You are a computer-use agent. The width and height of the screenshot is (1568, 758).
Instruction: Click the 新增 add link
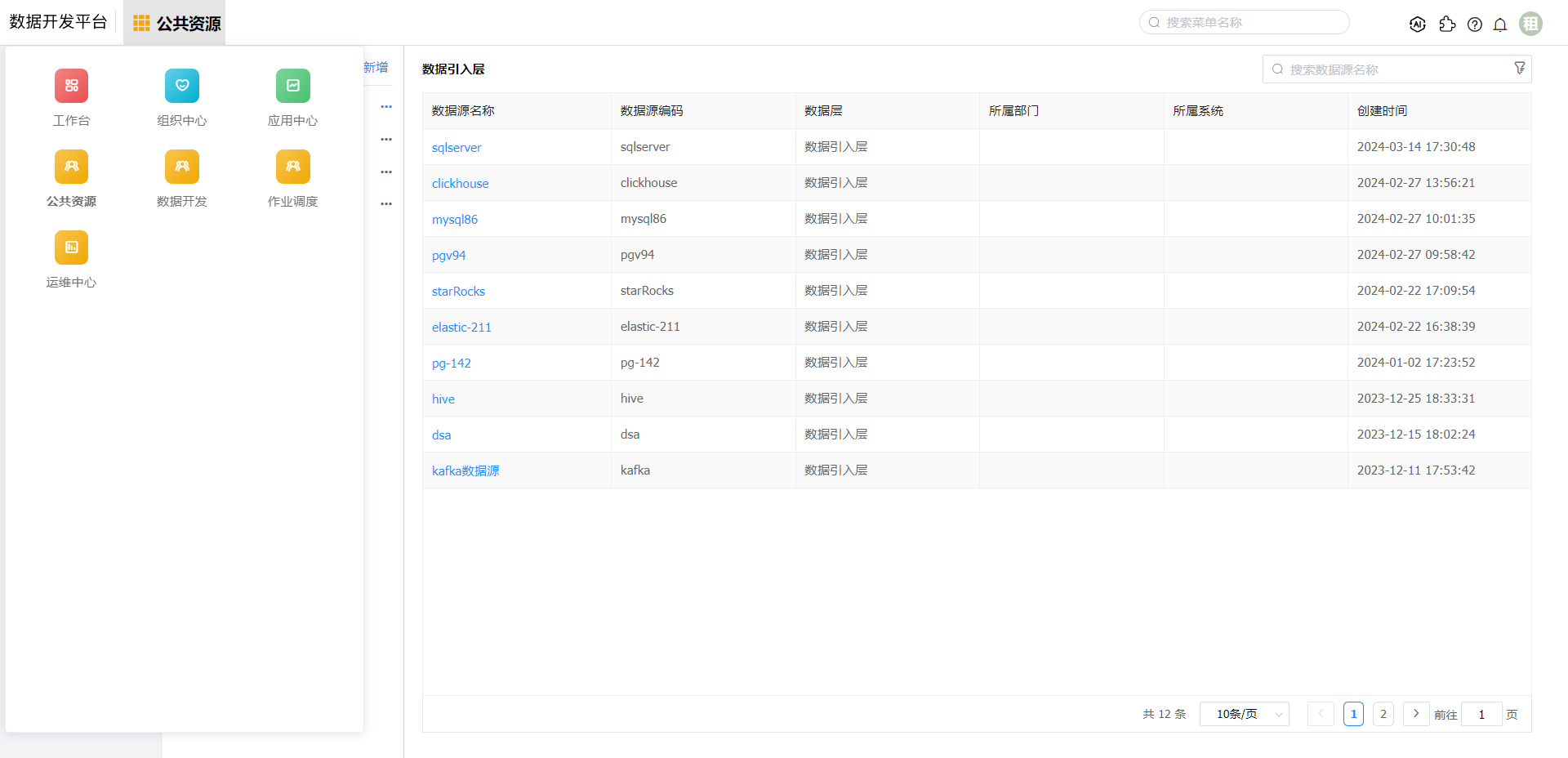coord(376,68)
